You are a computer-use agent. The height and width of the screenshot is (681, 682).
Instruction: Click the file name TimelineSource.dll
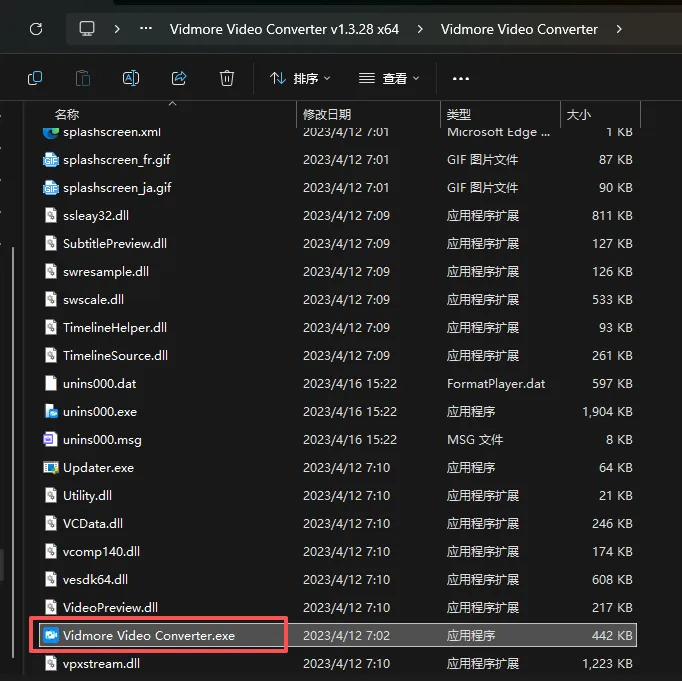(115, 355)
